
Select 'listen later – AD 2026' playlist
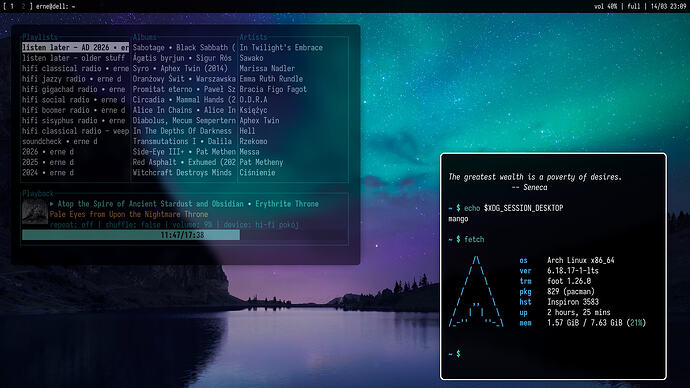coord(76,48)
